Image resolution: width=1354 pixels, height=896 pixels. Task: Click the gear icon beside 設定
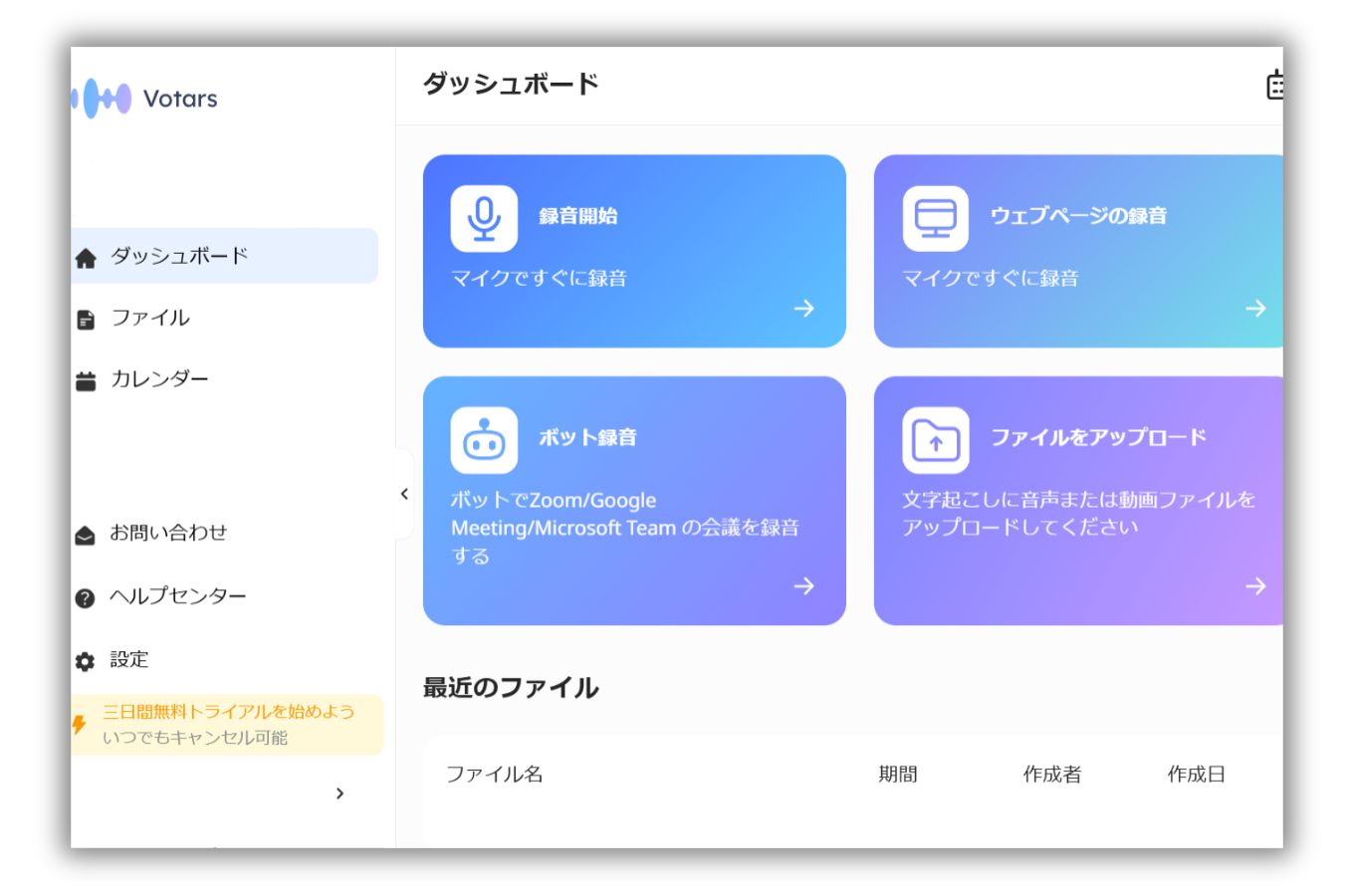coord(86,661)
